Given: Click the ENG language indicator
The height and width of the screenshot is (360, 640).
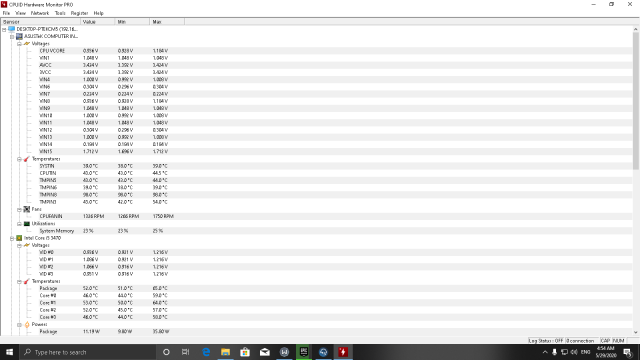Looking at the screenshot, I should pos(586,352).
